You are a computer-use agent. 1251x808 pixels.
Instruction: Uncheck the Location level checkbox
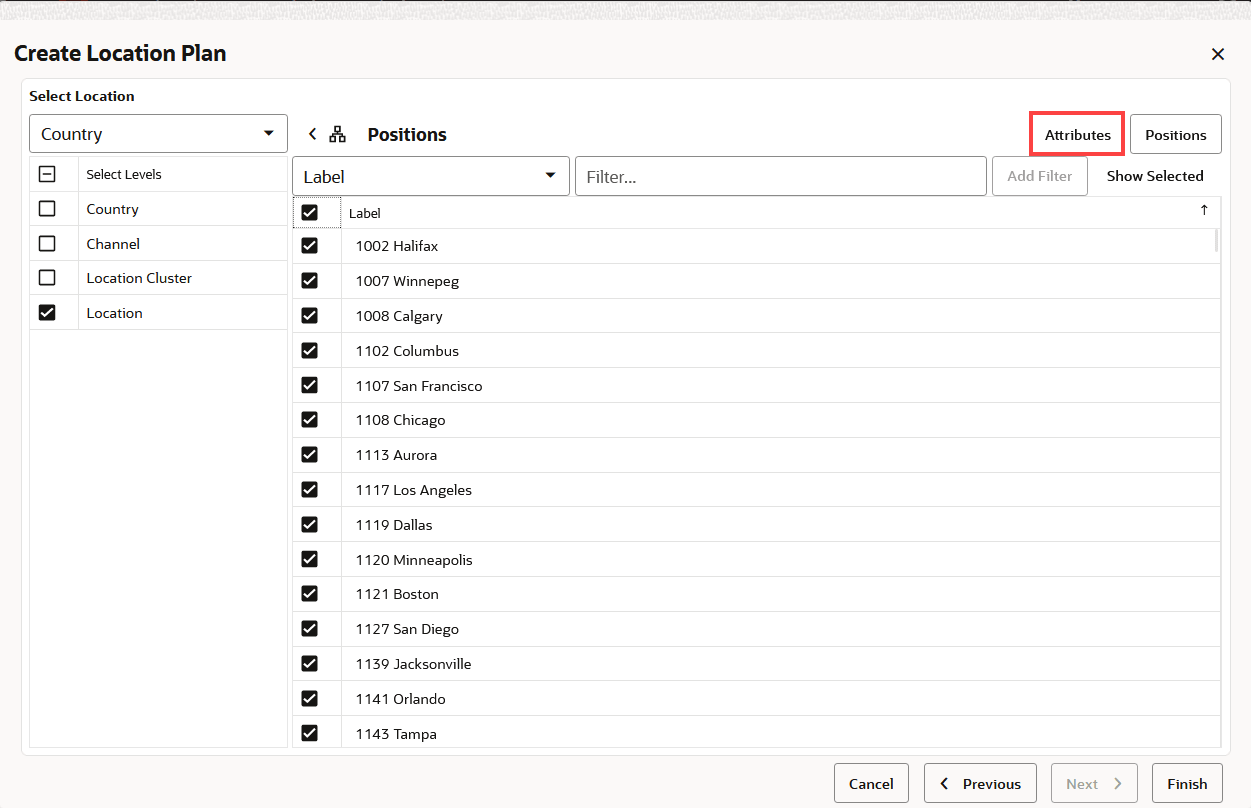click(47, 312)
